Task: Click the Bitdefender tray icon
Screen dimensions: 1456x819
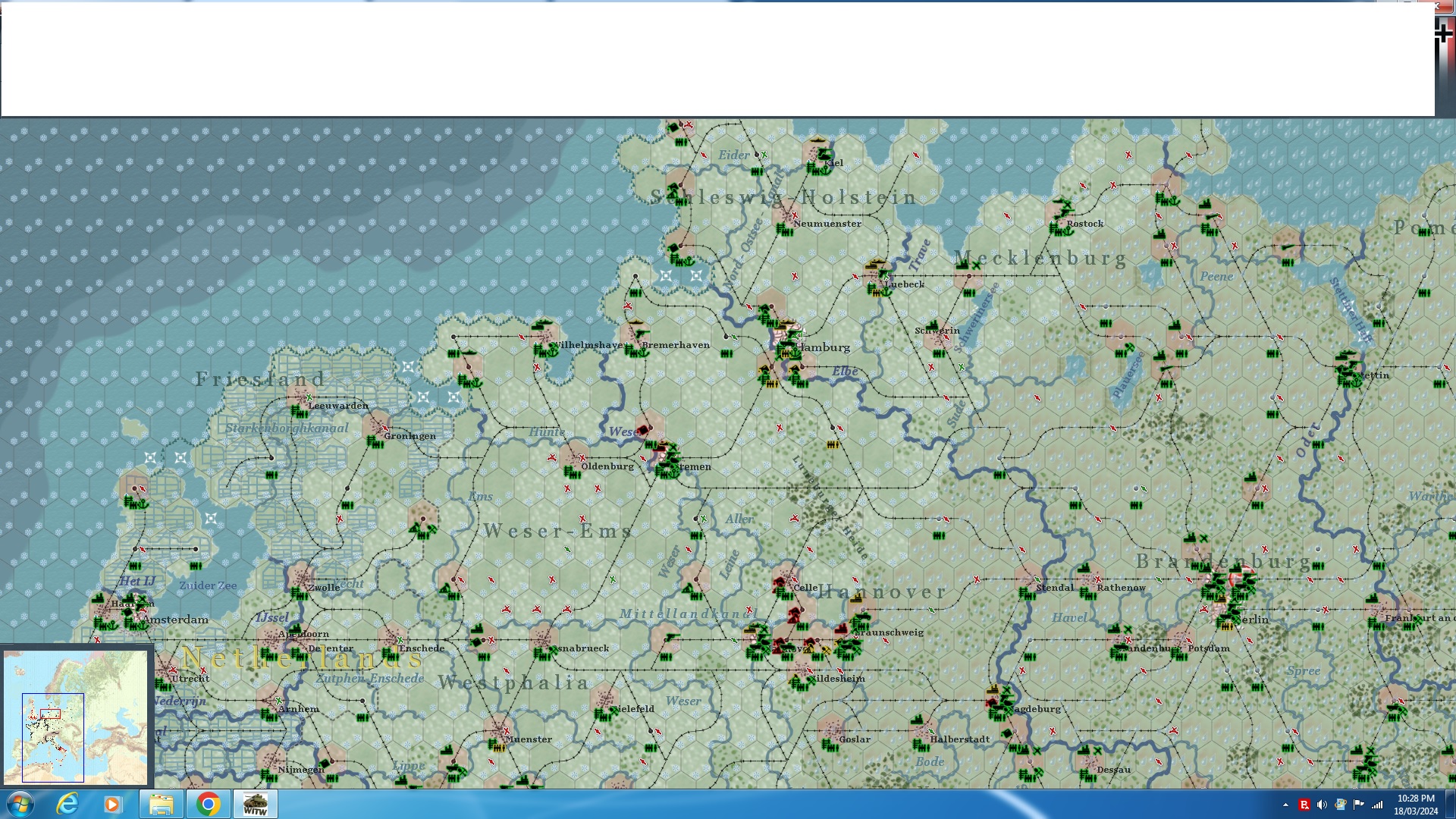Action: click(1304, 805)
